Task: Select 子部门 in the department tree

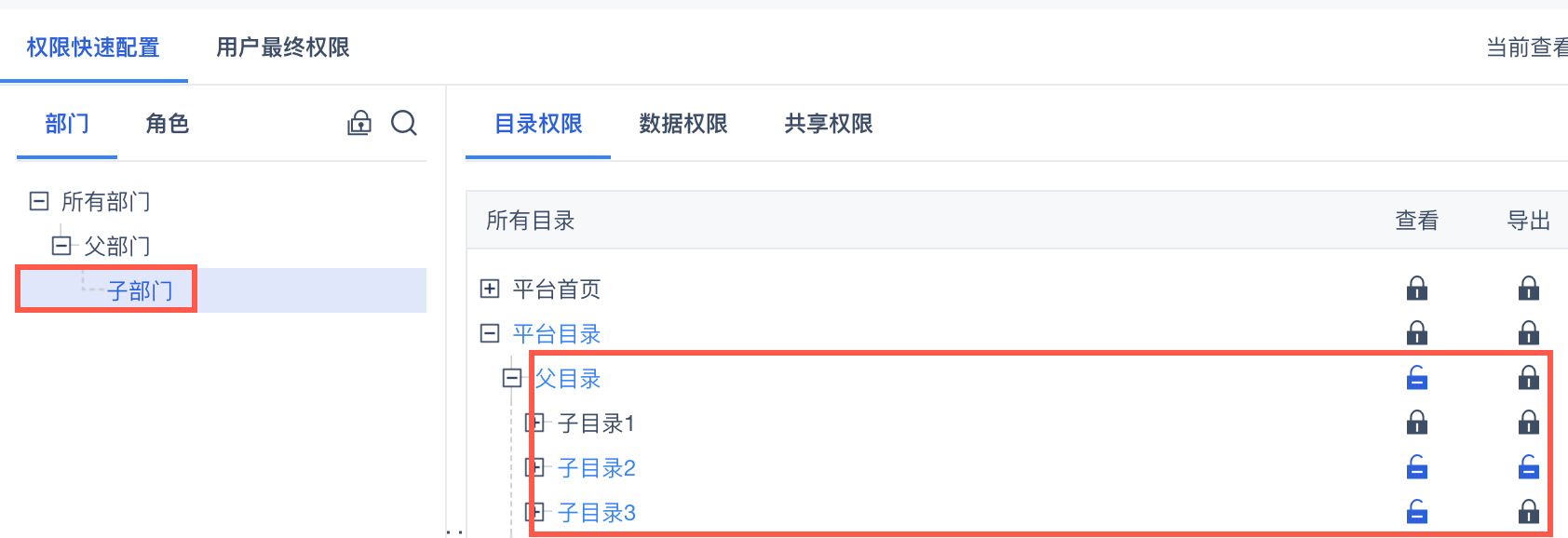Action: coord(140,291)
